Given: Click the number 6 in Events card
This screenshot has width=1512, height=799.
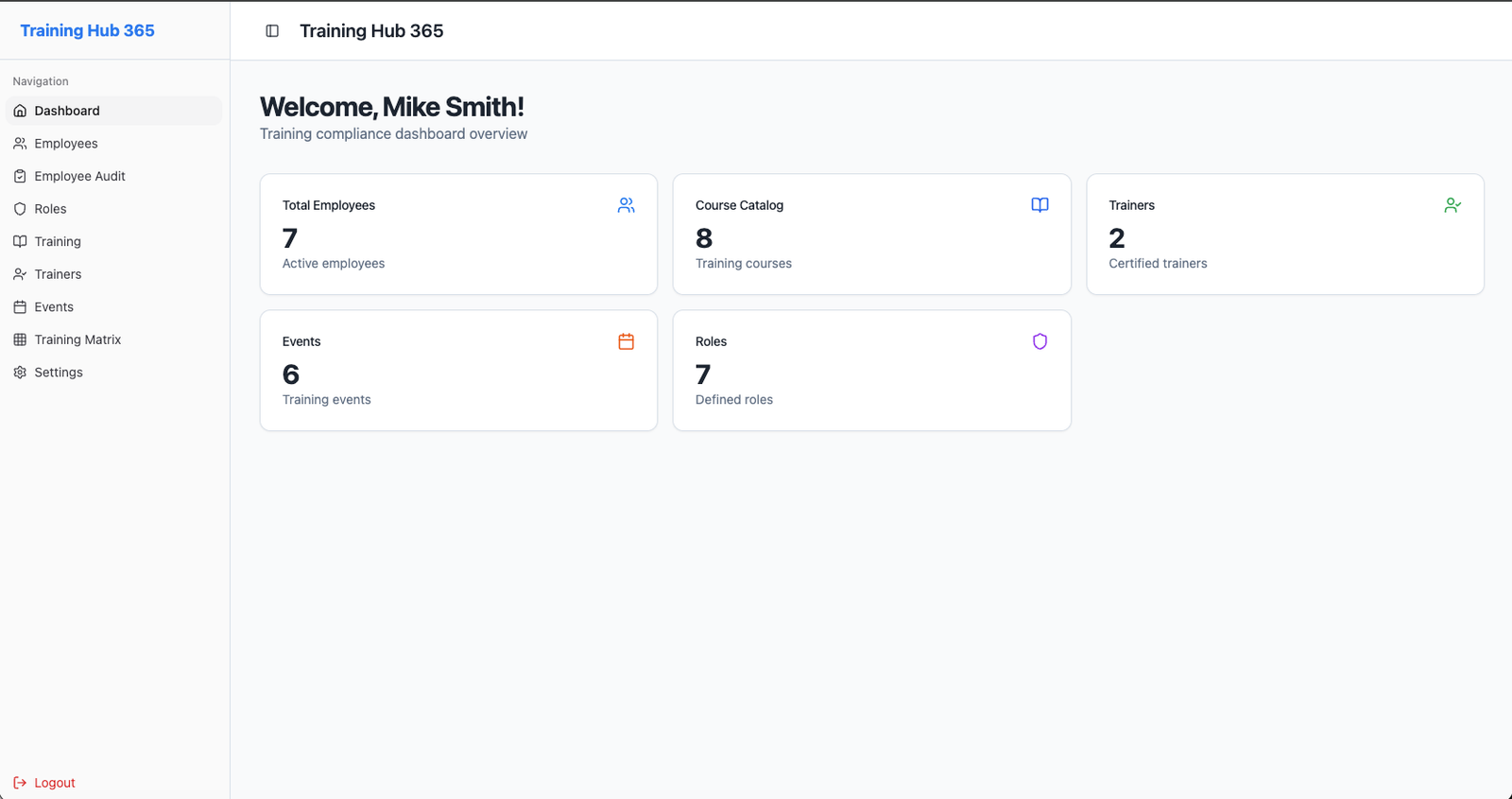Looking at the screenshot, I should tap(291, 374).
